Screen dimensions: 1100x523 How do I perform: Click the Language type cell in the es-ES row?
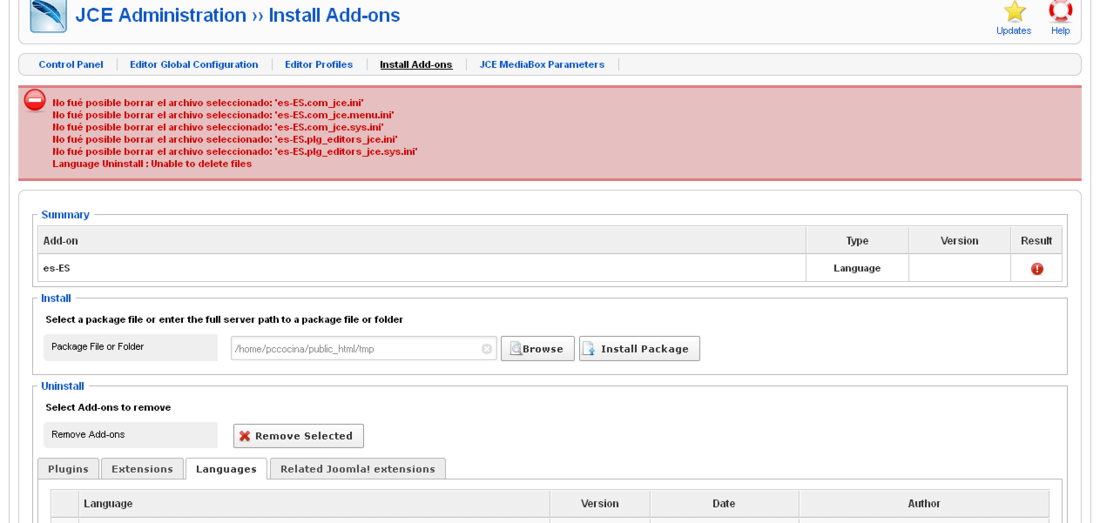coord(857,268)
